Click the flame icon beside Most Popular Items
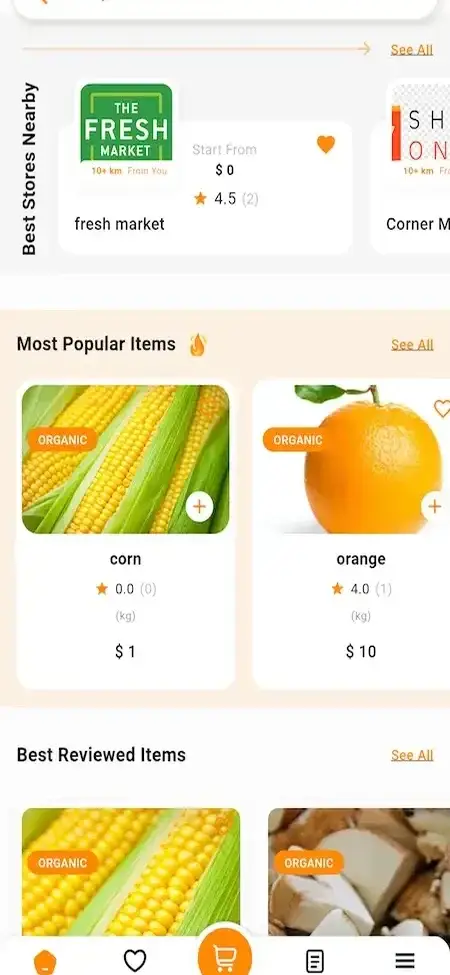The width and height of the screenshot is (450, 975). (198, 344)
